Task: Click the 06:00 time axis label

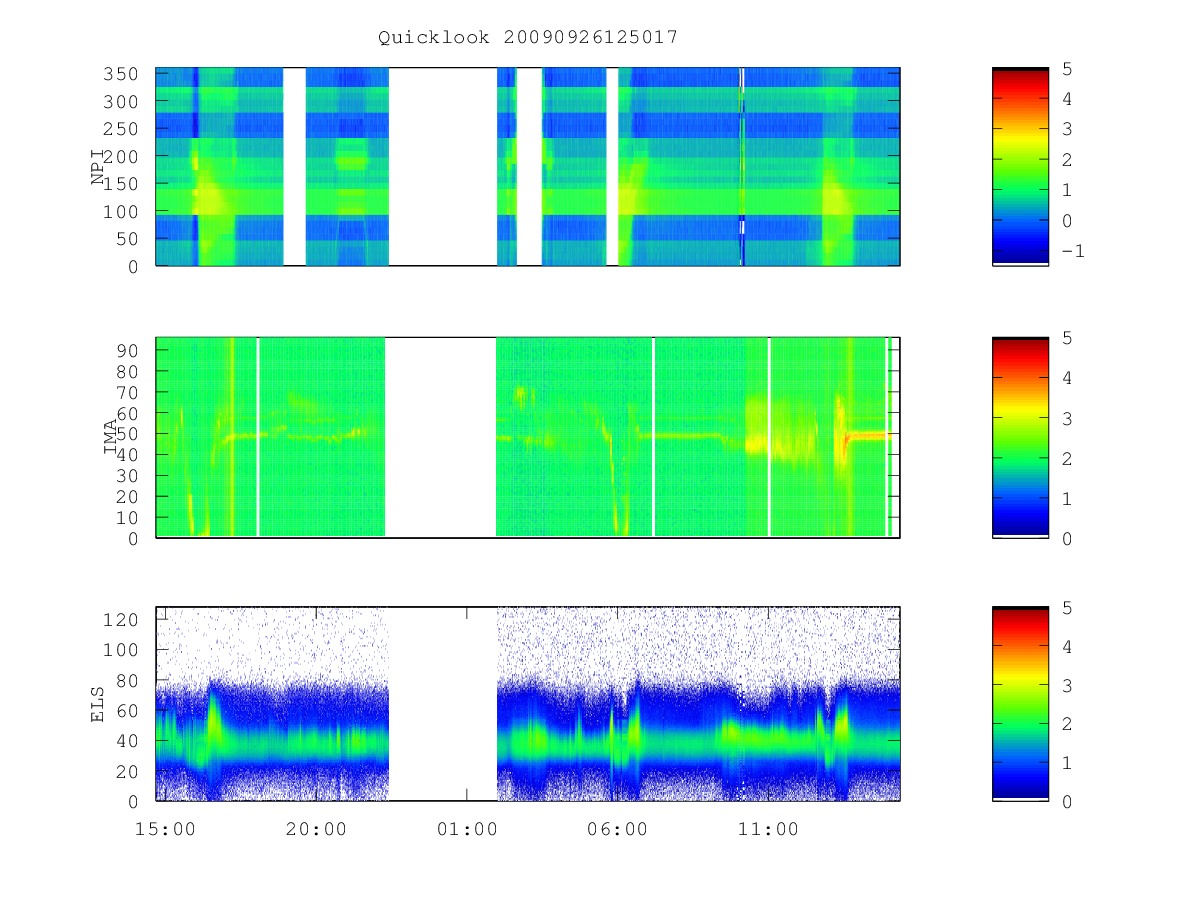Action: click(617, 829)
